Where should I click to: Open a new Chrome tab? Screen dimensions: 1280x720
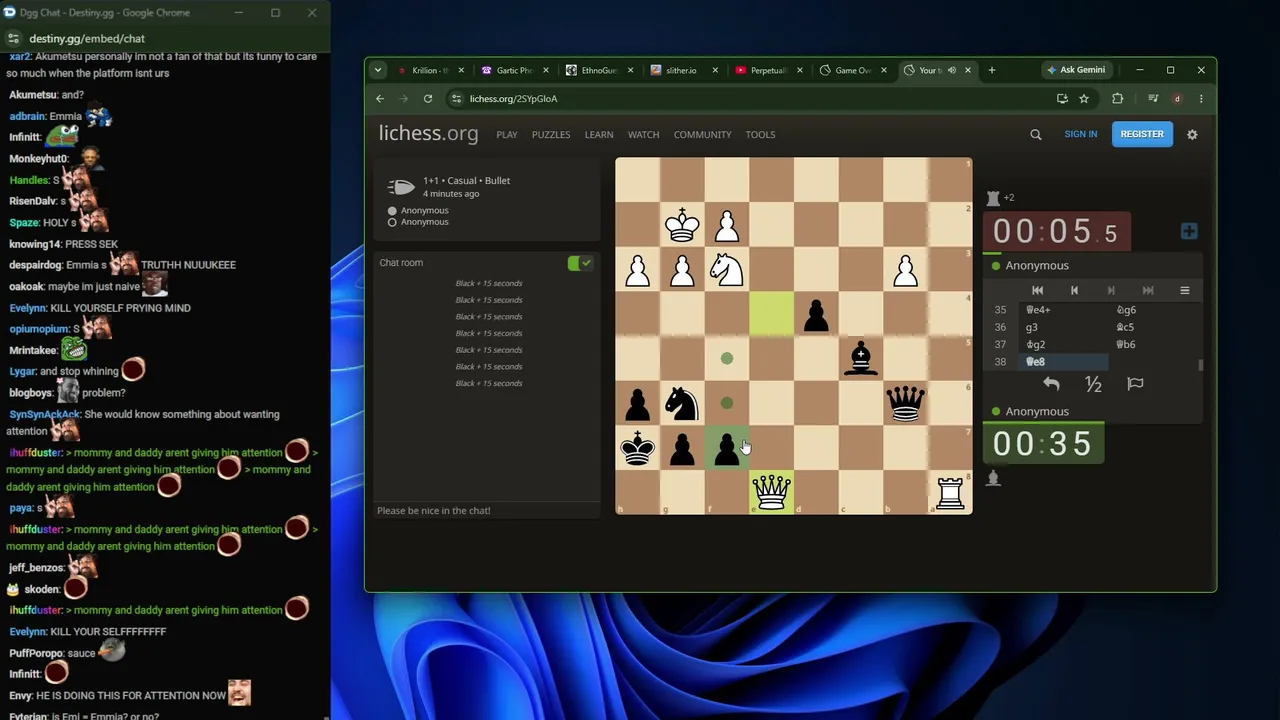click(x=992, y=70)
